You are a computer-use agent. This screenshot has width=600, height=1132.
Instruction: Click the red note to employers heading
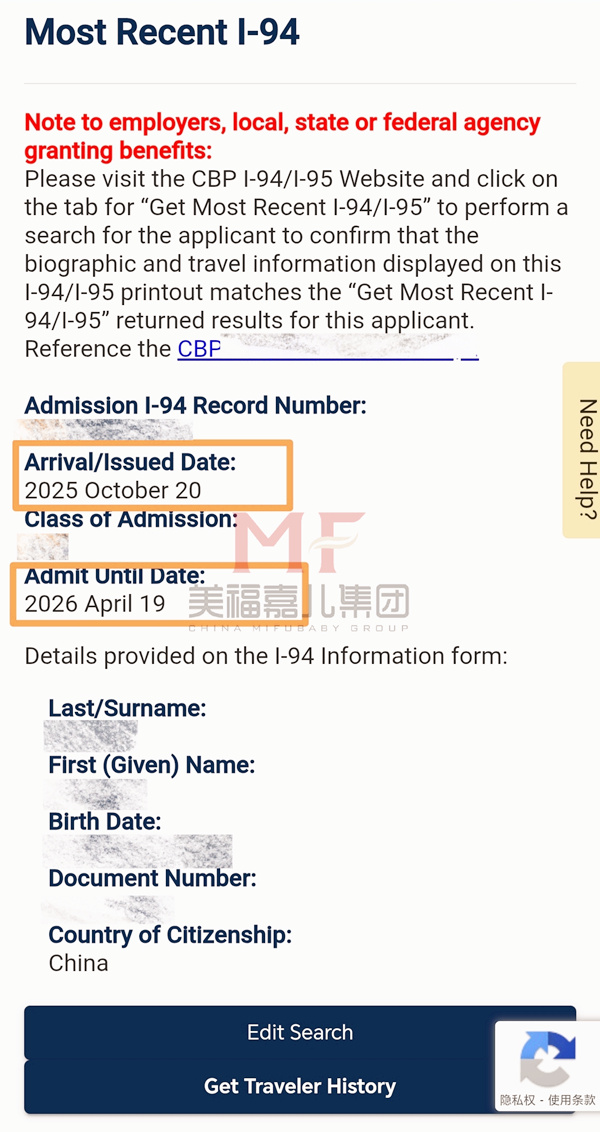point(282,137)
